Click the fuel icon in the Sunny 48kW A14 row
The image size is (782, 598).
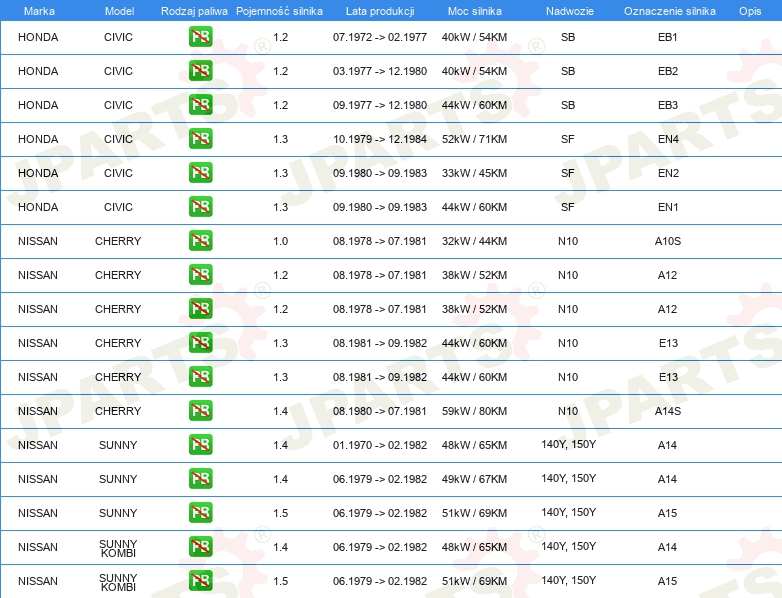pyautogui.click(x=200, y=444)
